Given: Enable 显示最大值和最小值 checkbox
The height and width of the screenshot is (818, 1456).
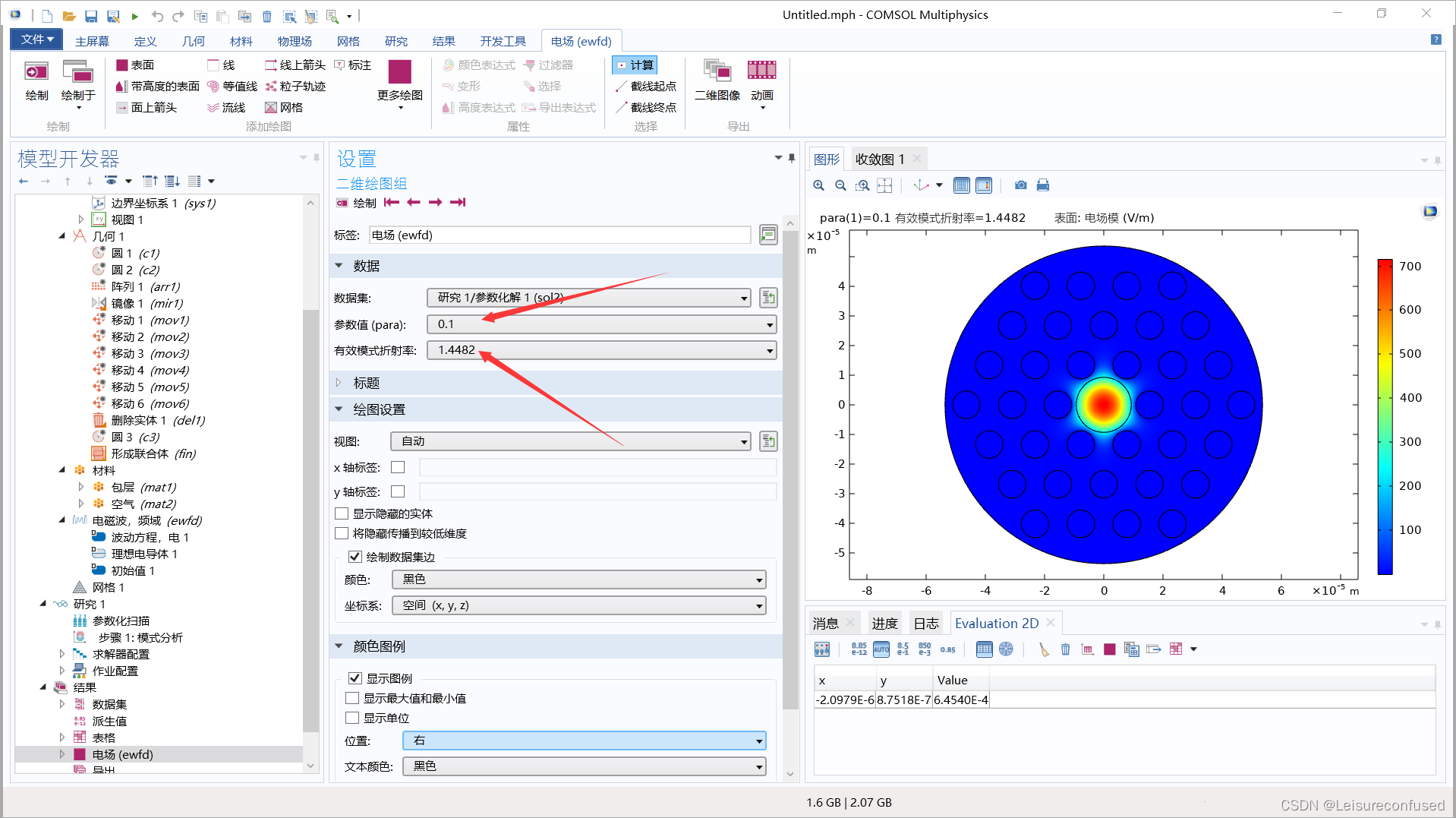Looking at the screenshot, I should (352, 698).
